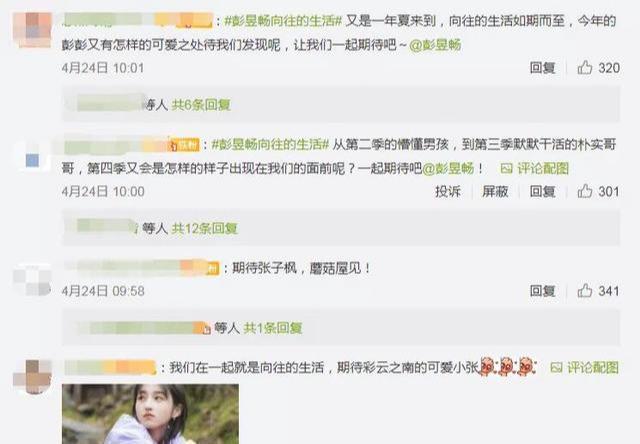
Task: Expand 共6条回复 replies
Action: click(x=201, y=105)
